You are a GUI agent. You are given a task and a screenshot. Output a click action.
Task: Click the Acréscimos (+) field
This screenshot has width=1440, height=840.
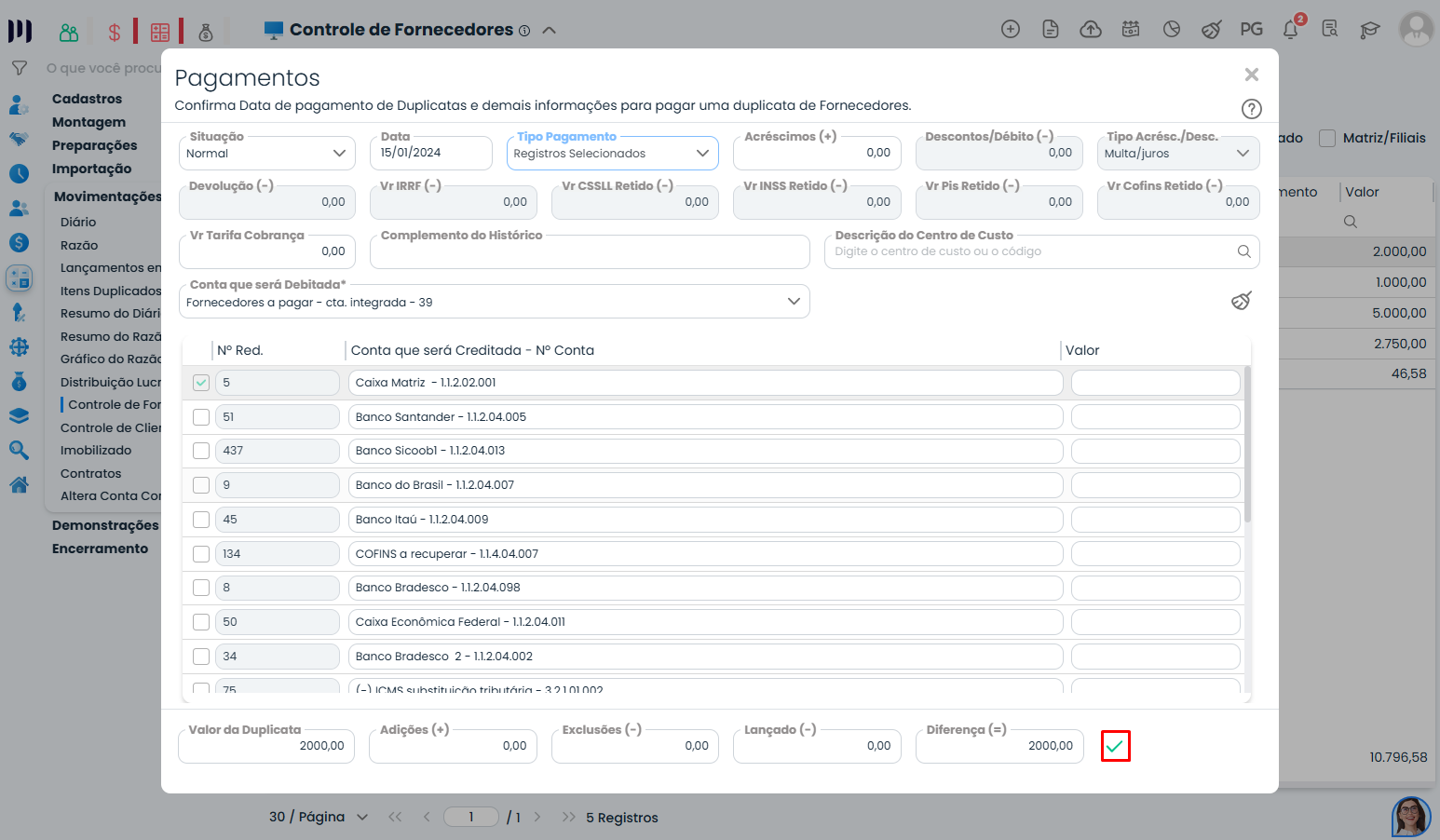pyautogui.click(x=817, y=153)
